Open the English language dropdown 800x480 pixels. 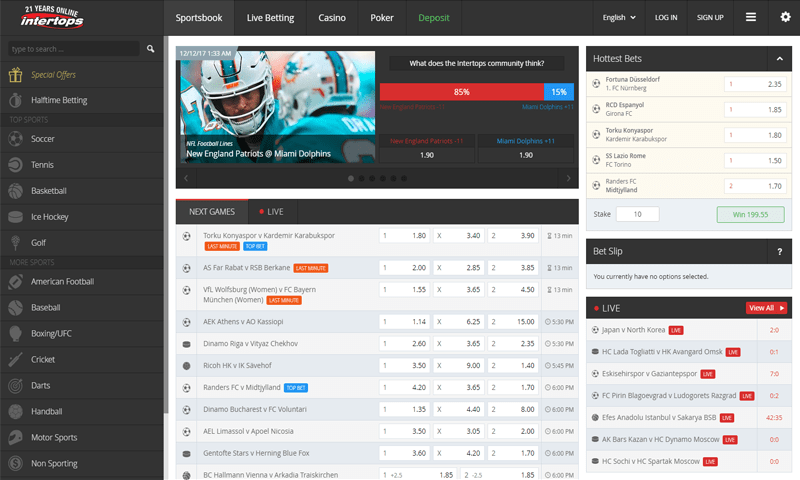coord(620,18)
